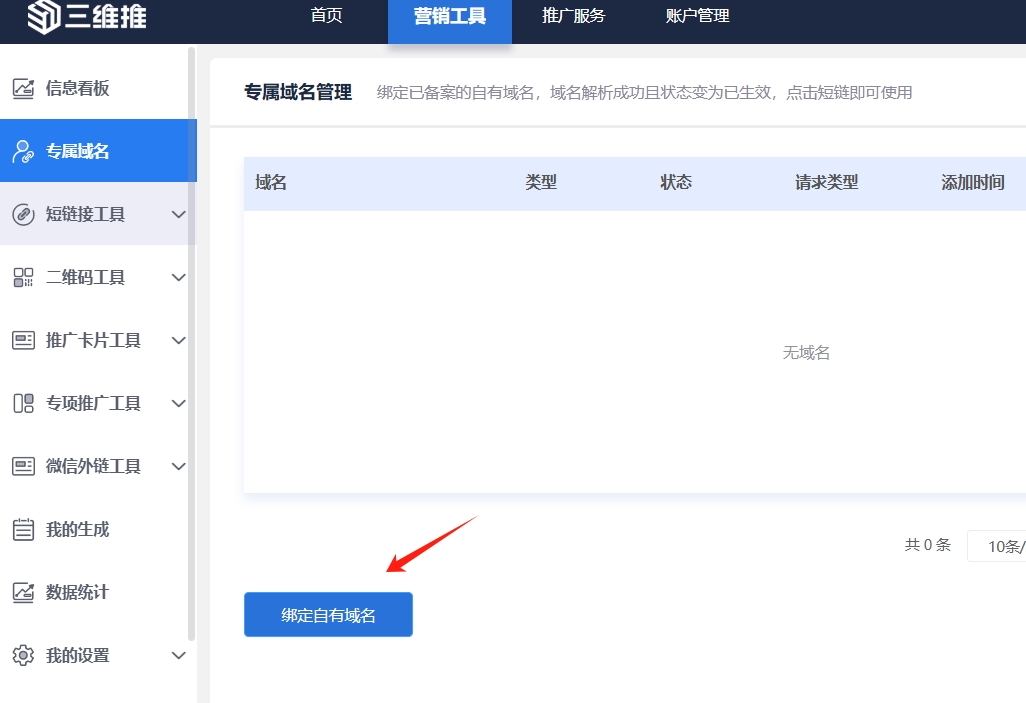
Task: Click the 专属域名 user-link icon
Action: coord(23,151)
